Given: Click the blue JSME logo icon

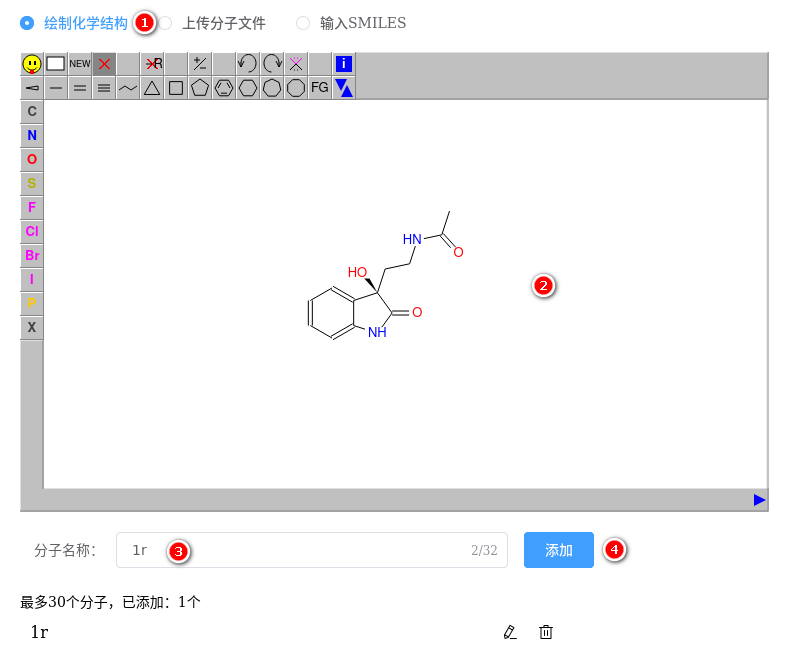Looking at the screenshot, I should 344,88.
